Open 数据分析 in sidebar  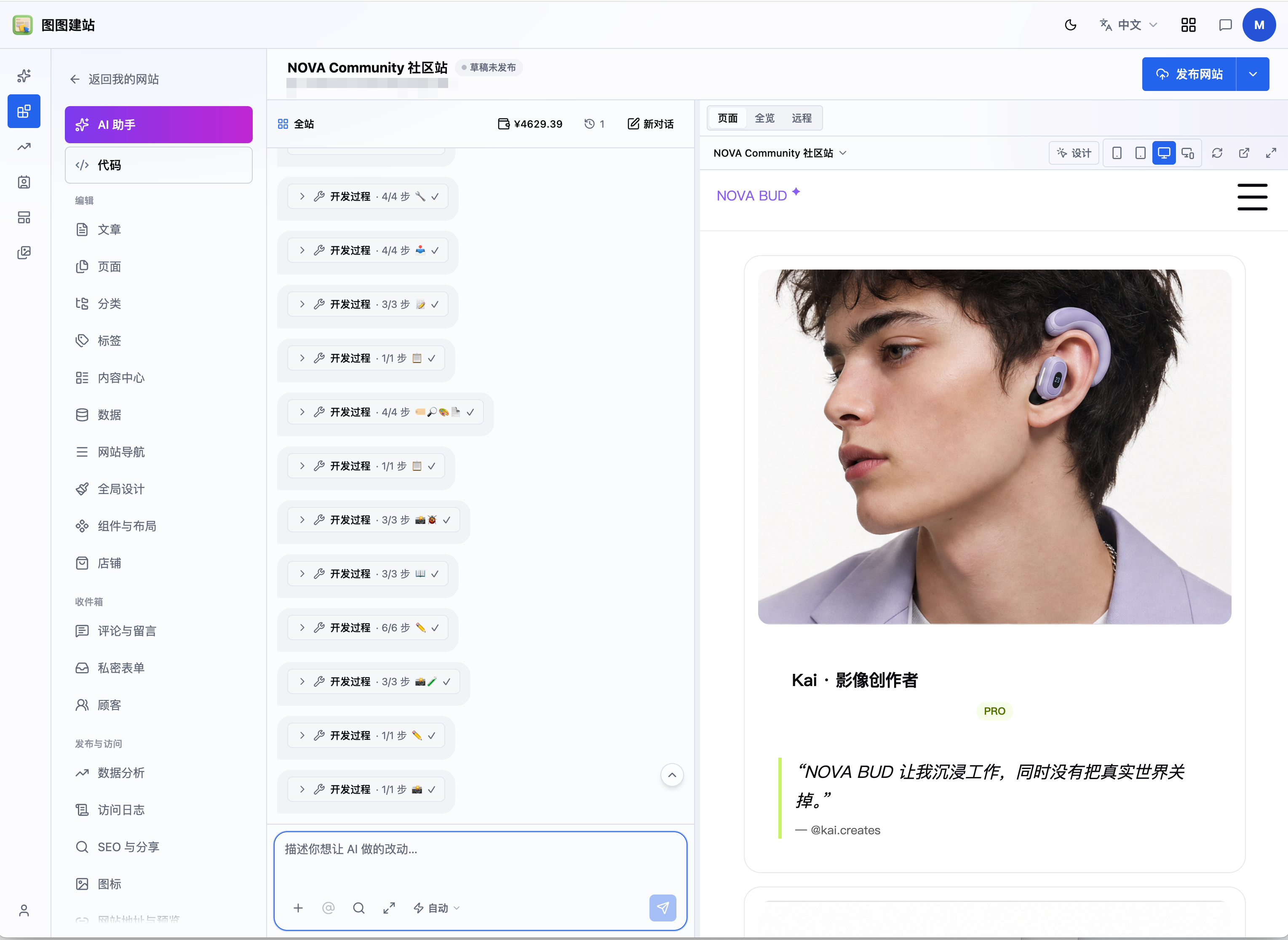159,773
